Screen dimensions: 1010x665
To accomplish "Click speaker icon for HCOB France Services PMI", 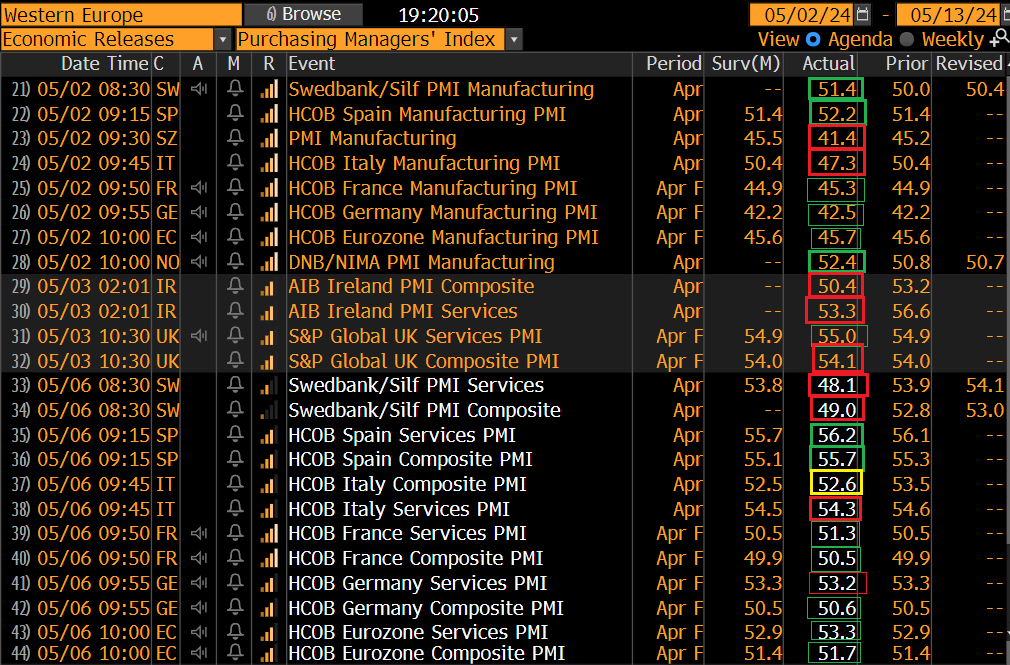I will point(199,534).
